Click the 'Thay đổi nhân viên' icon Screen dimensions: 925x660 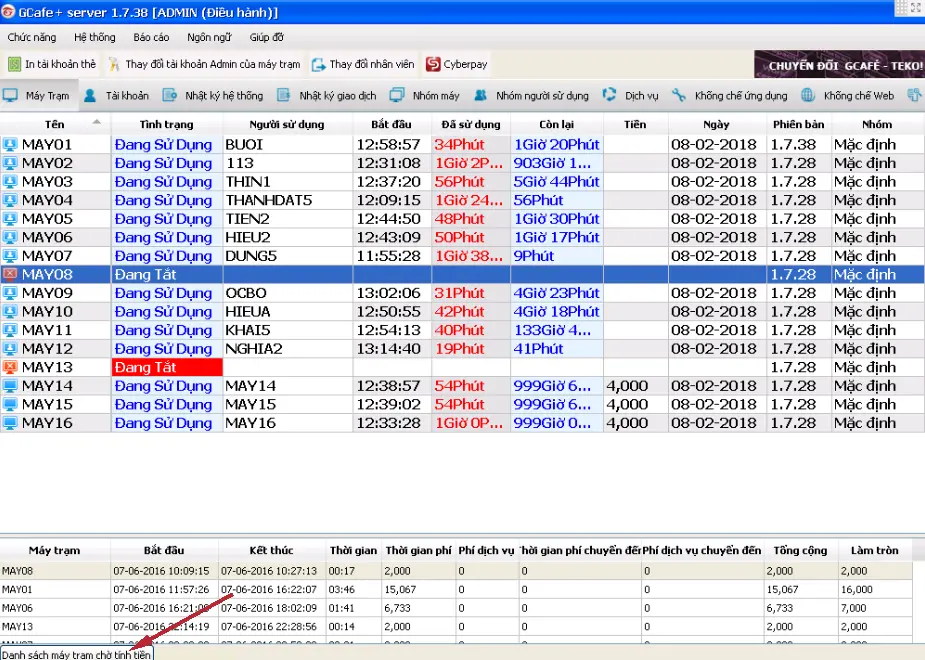[x=319, y=64]
